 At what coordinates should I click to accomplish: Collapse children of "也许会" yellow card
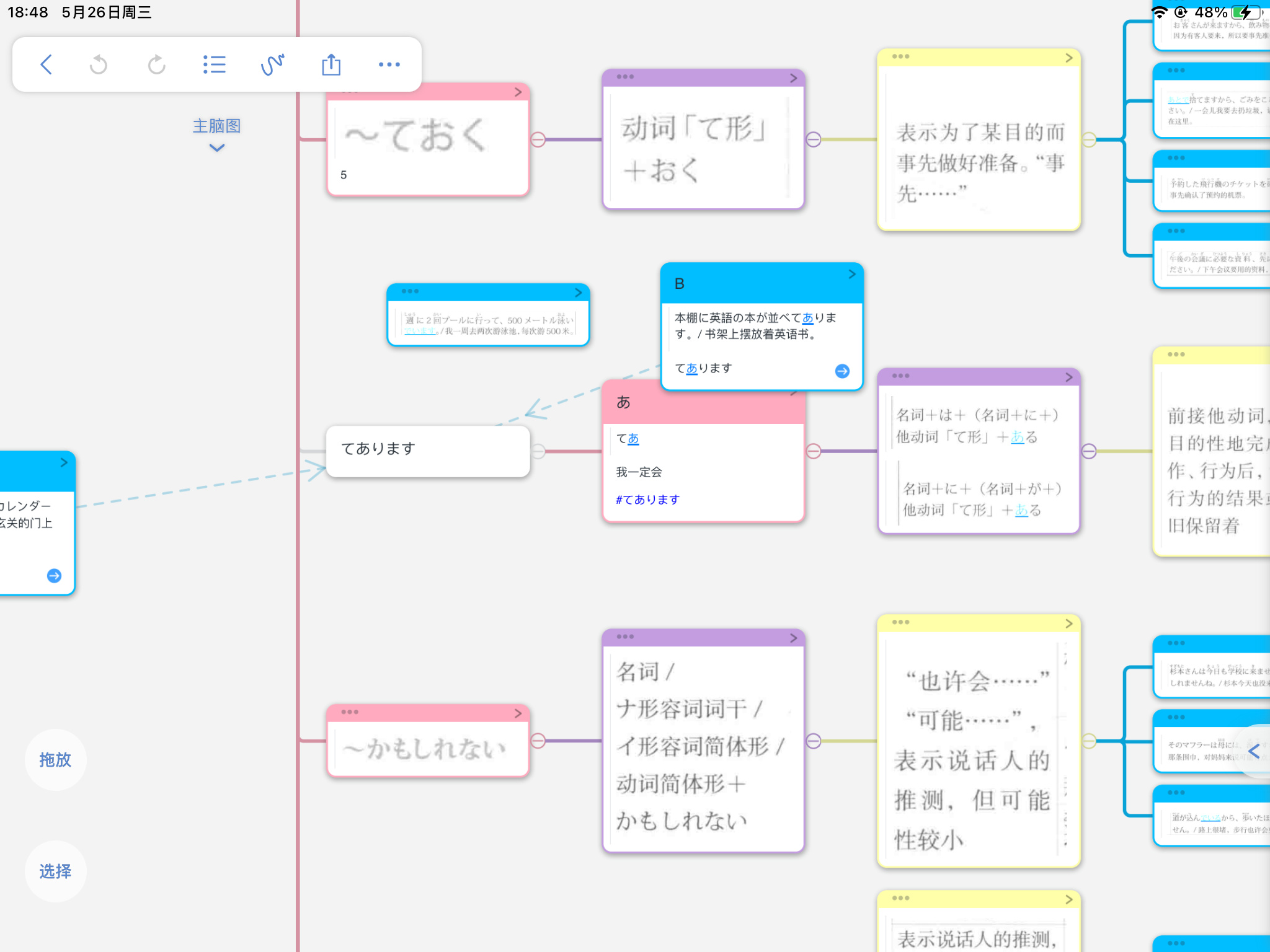point(1088,741)
